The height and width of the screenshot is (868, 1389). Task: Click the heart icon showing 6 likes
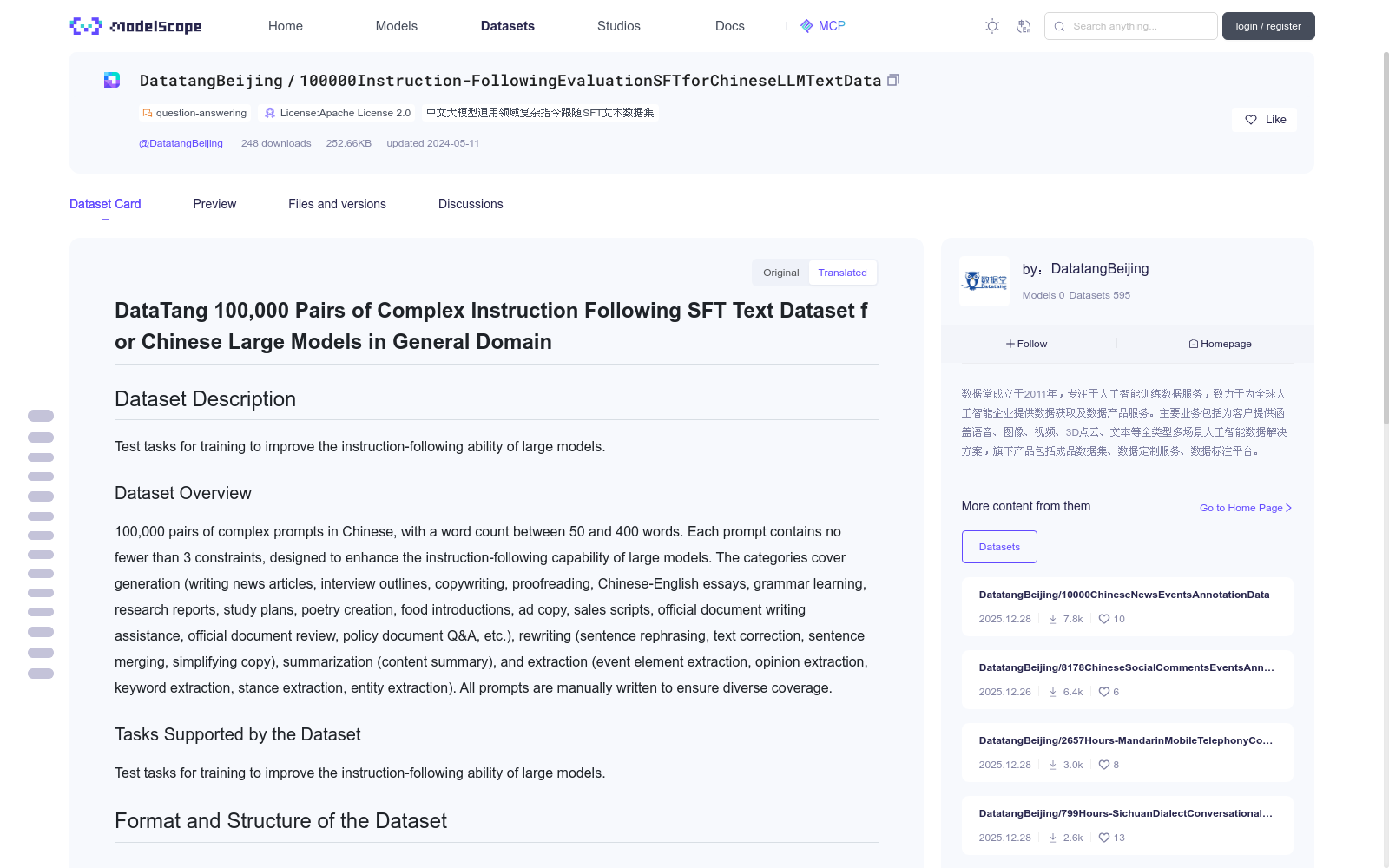point(1104,692)
